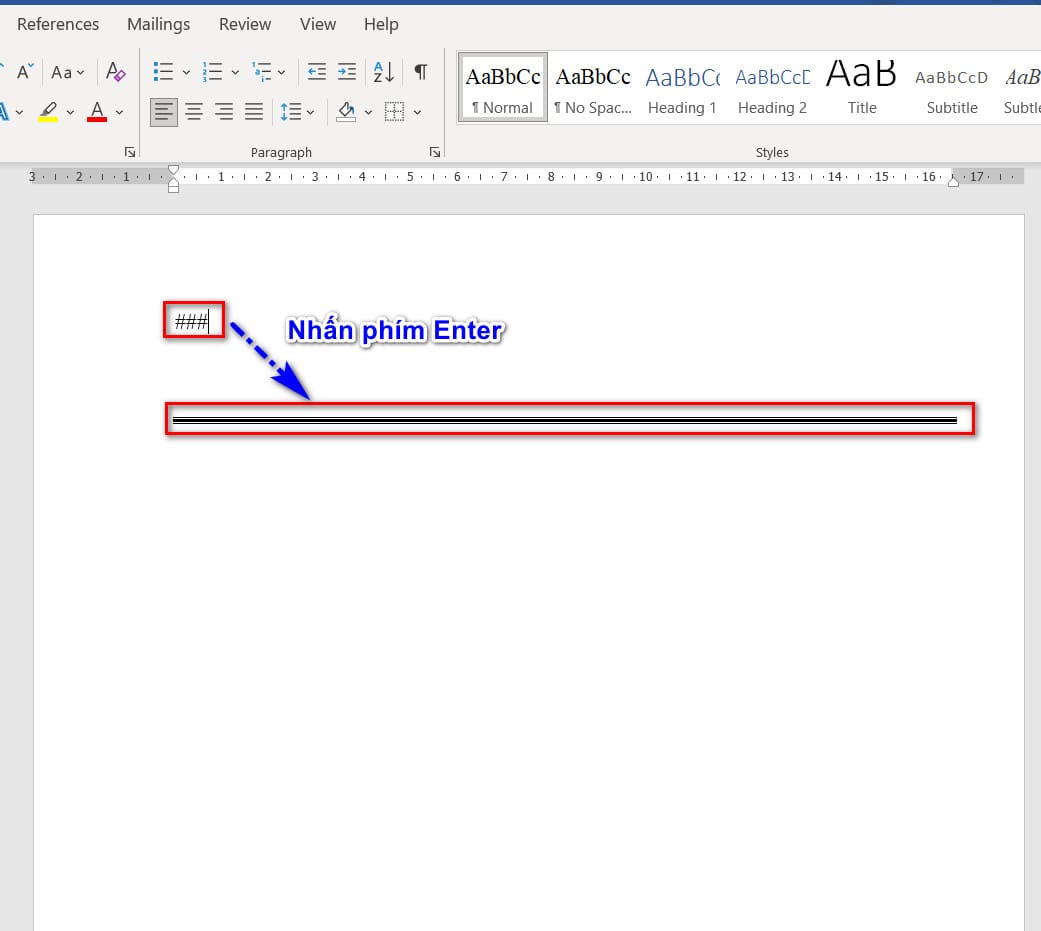Open the Mailings ribbon tab
This screenshot has height=931, width=1041.
(158, 24)
